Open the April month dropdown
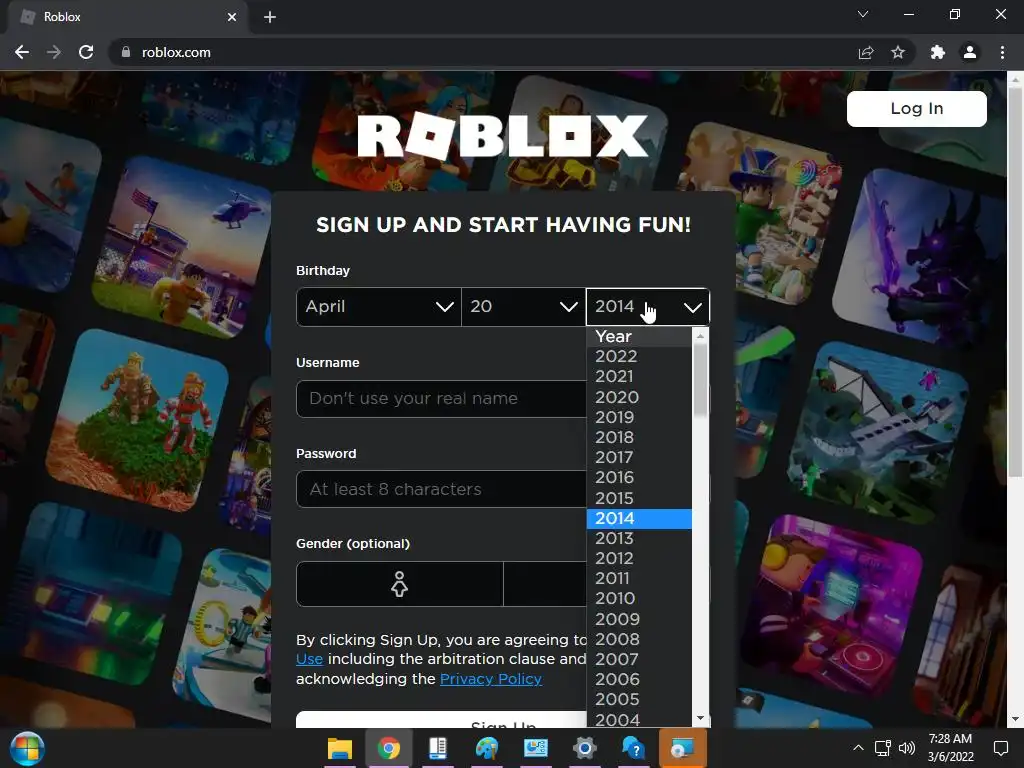 point(379,306)
